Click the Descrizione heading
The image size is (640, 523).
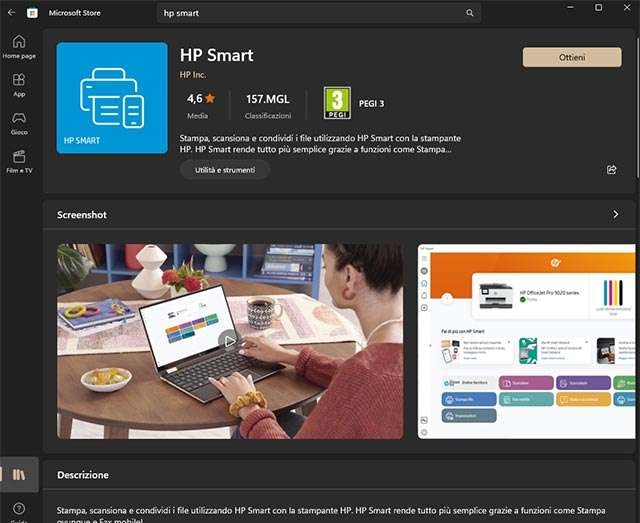click(x=83, y=475)
